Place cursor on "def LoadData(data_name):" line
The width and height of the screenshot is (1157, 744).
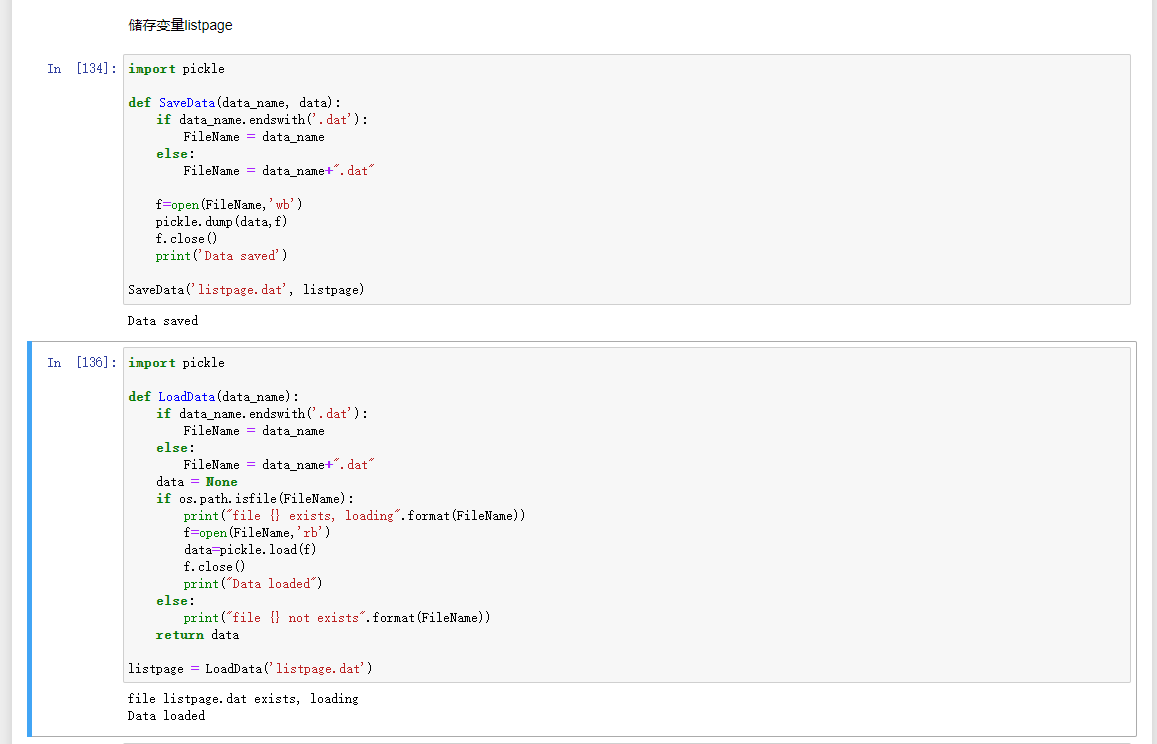click(x=229, y=397)
